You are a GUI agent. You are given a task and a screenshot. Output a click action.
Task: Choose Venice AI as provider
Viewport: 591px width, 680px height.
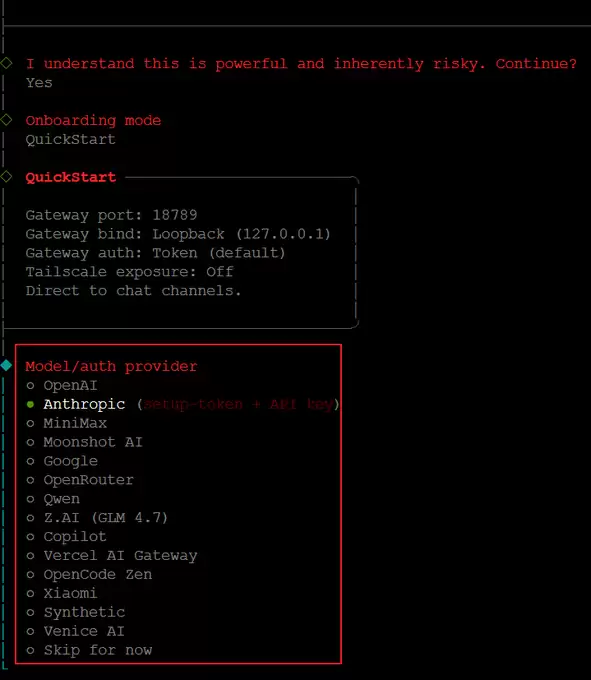(75, 631)
